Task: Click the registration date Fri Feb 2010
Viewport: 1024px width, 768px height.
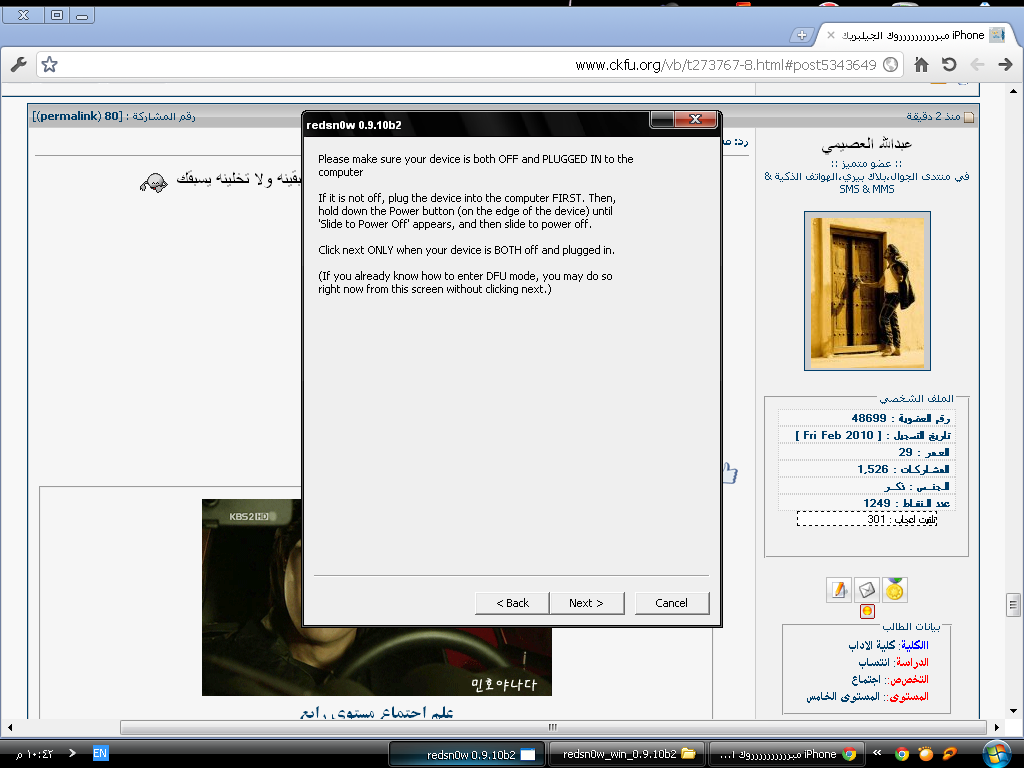Action: [839, 435]
